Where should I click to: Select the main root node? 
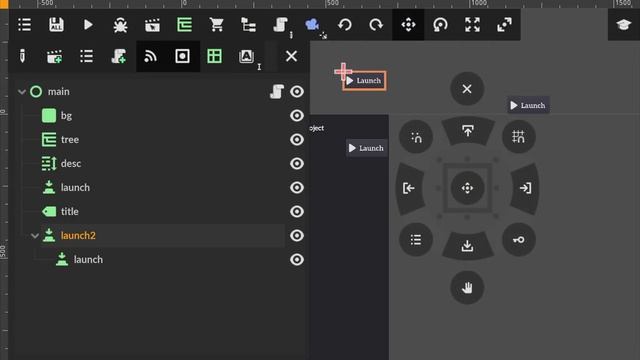point(58,91)
